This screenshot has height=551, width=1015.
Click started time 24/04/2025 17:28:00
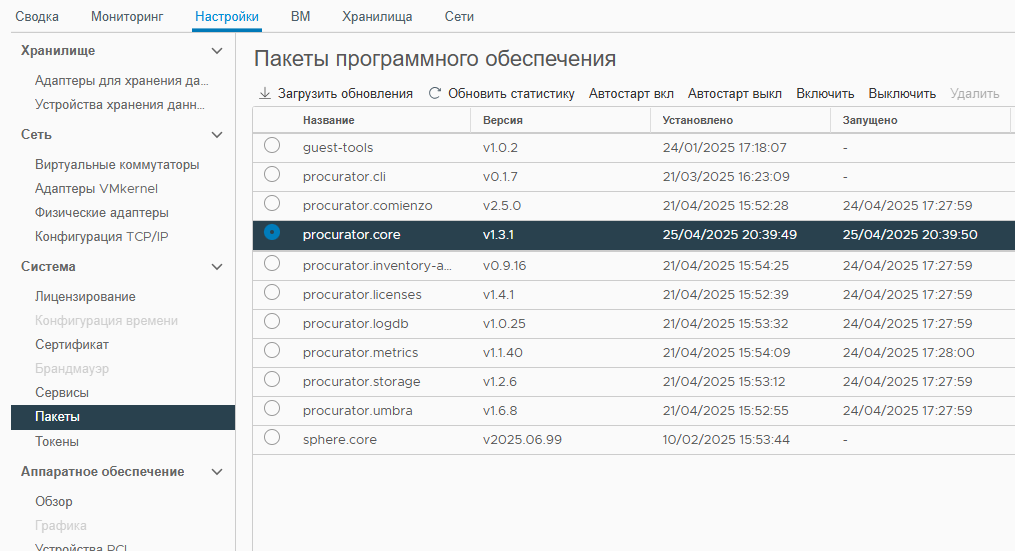click(x=908, y=353)
